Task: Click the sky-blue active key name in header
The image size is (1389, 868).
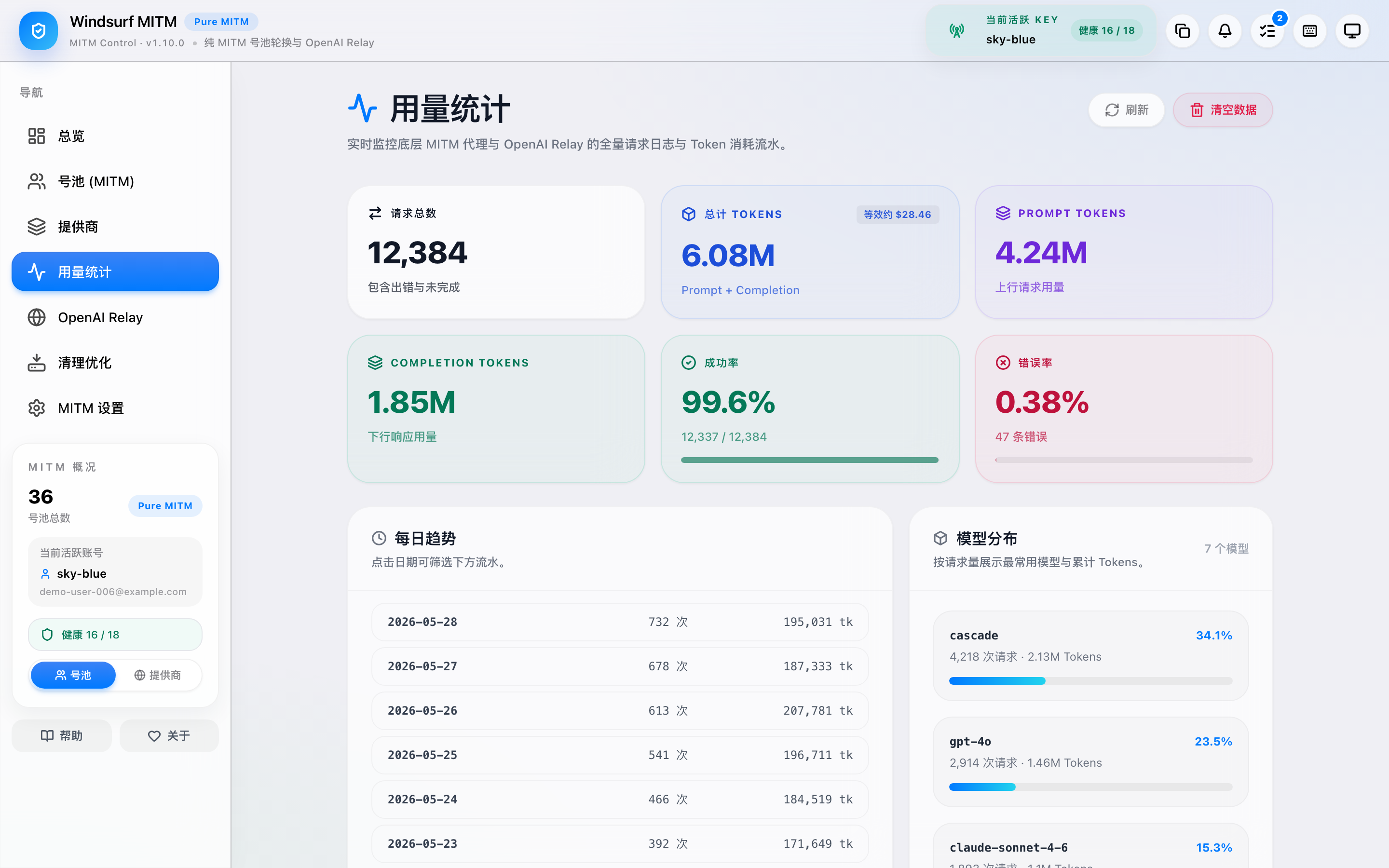Action: [x=1011, y=40]
